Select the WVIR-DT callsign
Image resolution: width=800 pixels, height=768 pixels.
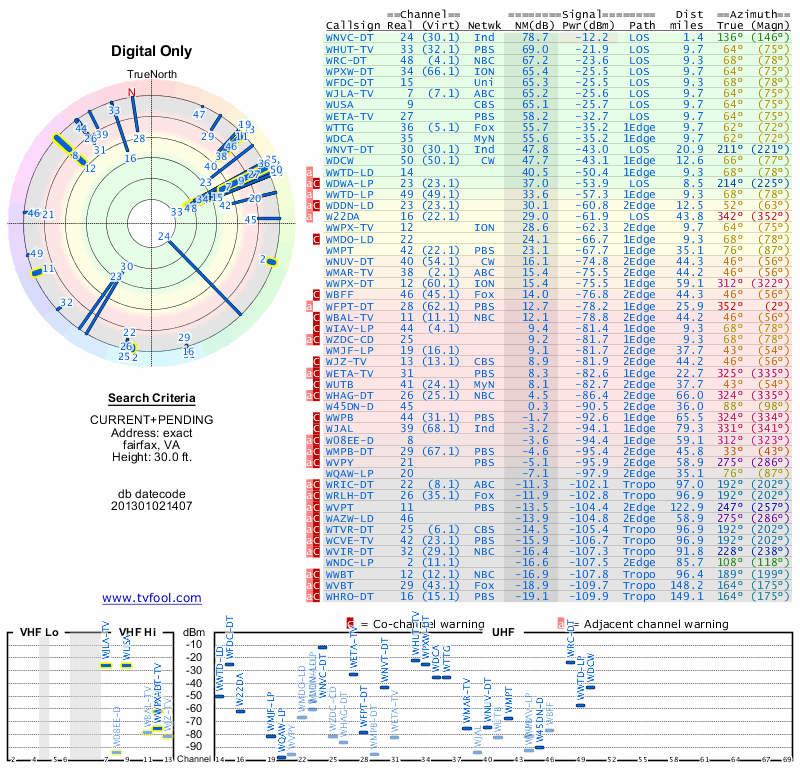[349, 552]
